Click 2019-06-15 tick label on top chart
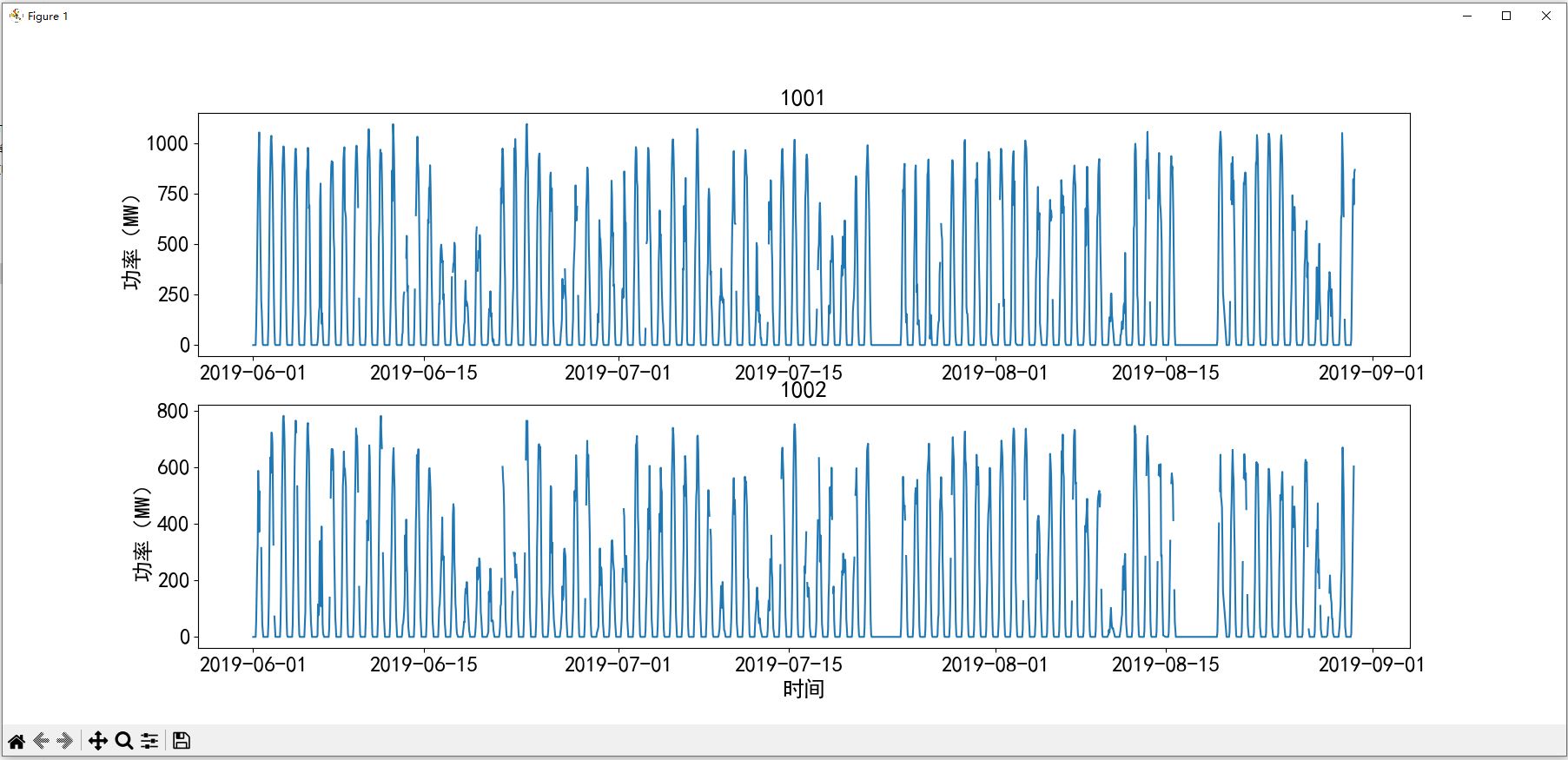The height and width of the screenshot is (760, 1568). click(x=424, y=373)
